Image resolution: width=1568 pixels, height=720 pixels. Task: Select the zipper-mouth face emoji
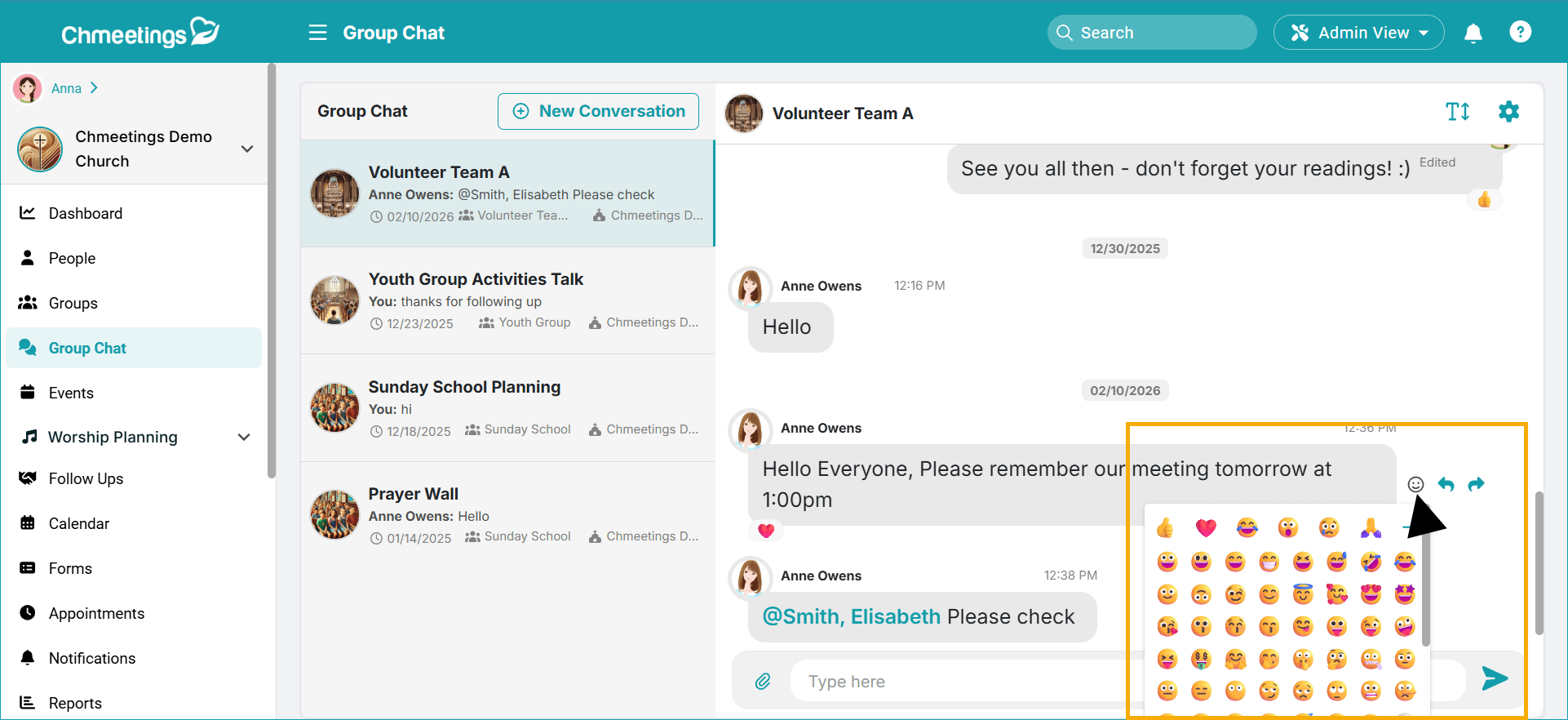pyautogui.click(x=1371, y=659)
